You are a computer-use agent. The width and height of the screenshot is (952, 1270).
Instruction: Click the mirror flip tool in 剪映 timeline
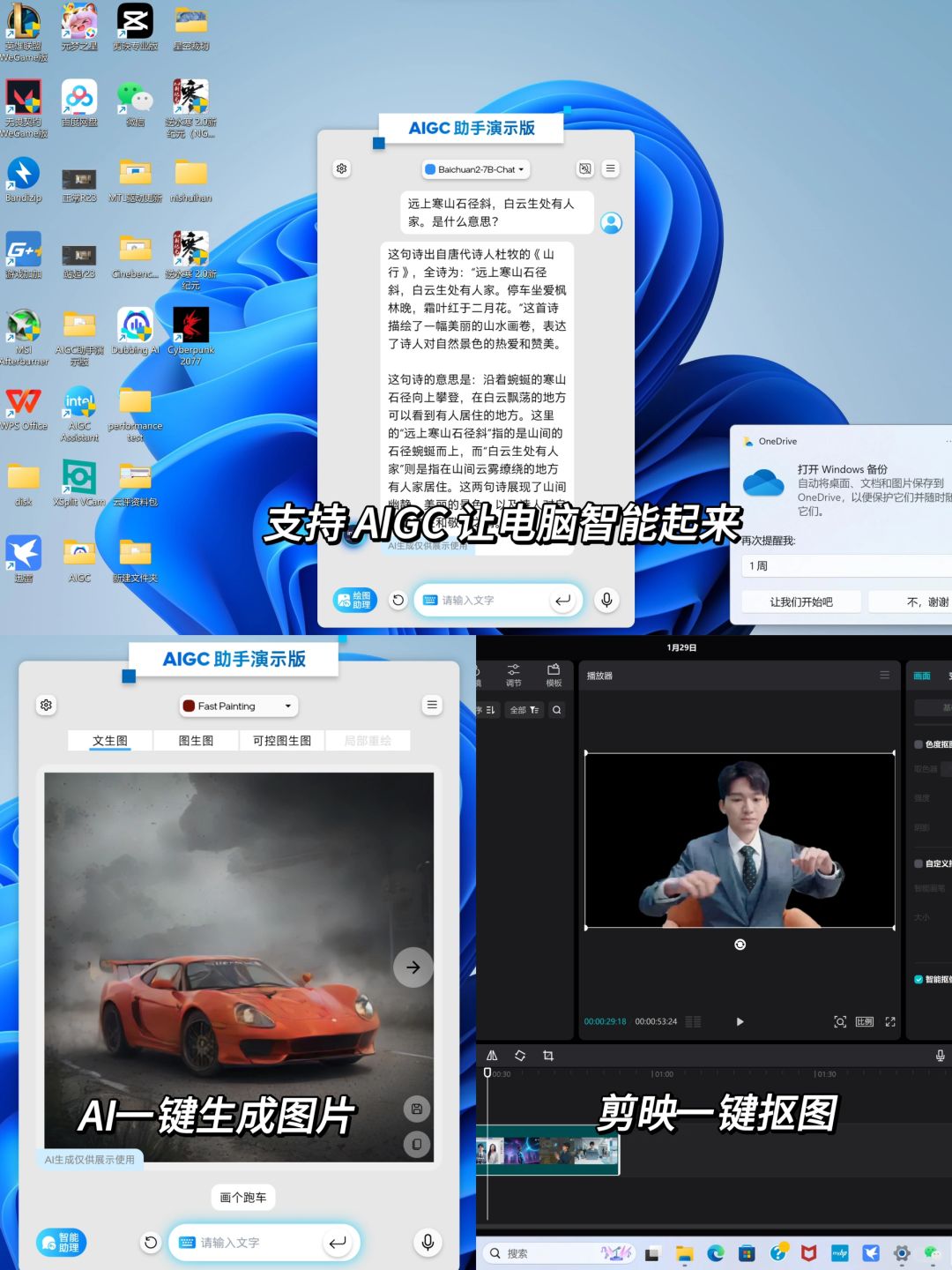492,1056
